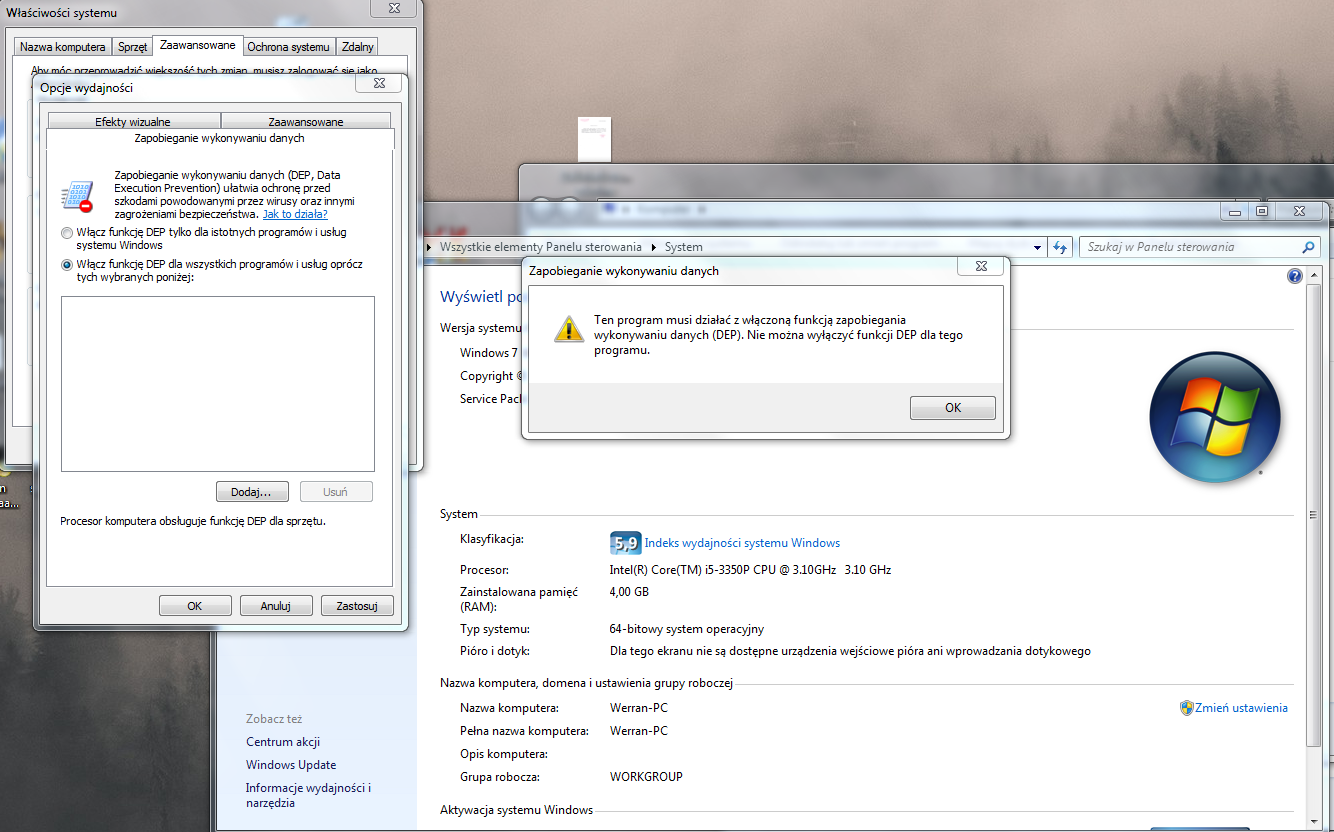The height and width of the screenshot is (832, 1334).
Task: Click the Usuń button
Action: pyautogui.click(x=336, y=492)
